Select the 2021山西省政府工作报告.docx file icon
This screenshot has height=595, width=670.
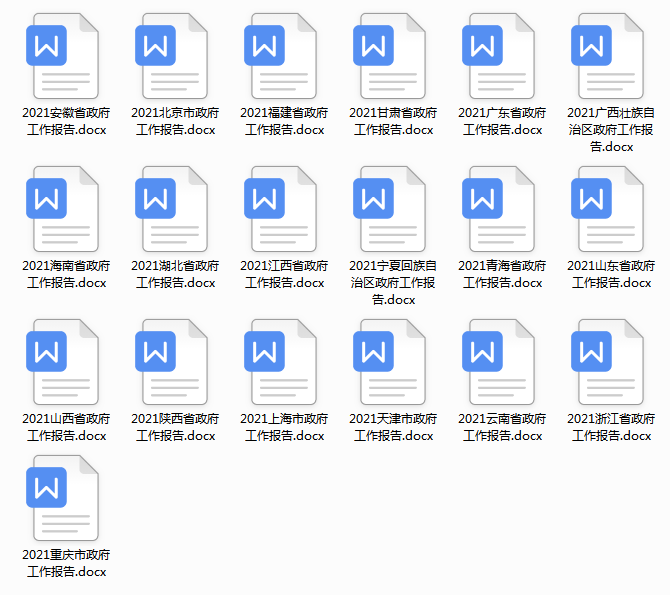click(x=65, y=362)
